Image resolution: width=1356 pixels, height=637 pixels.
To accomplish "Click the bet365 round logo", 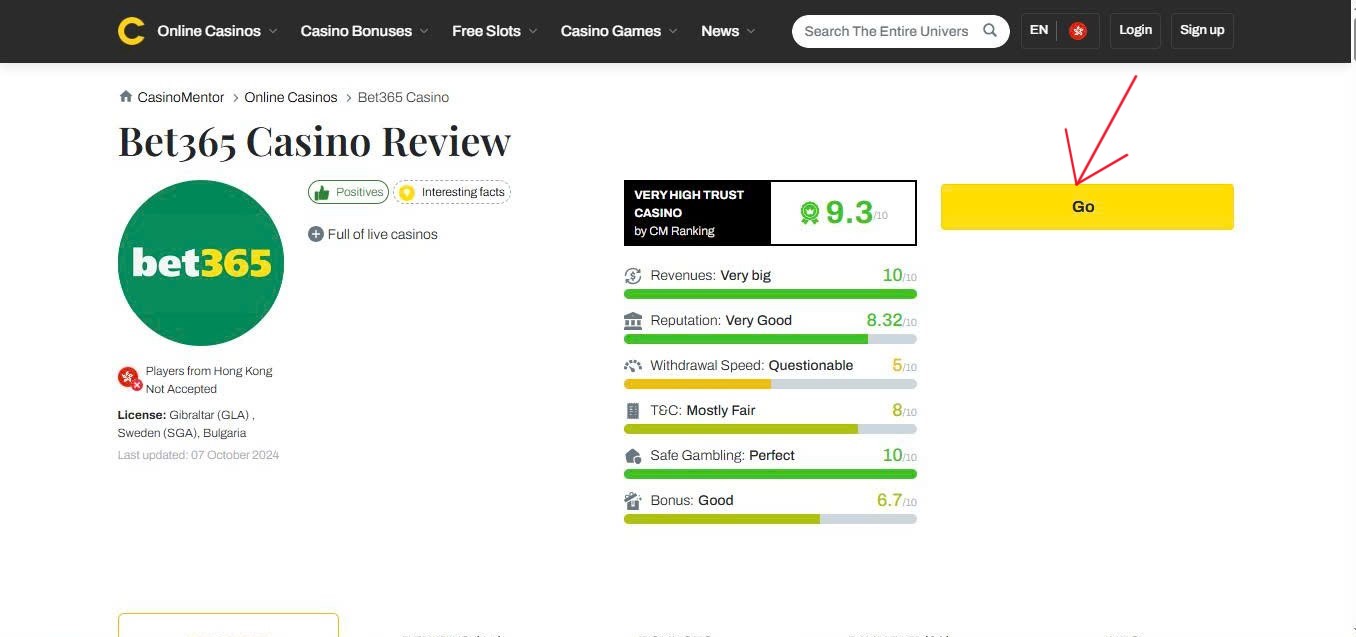I will pyautogui.click(x=201, y=263).
